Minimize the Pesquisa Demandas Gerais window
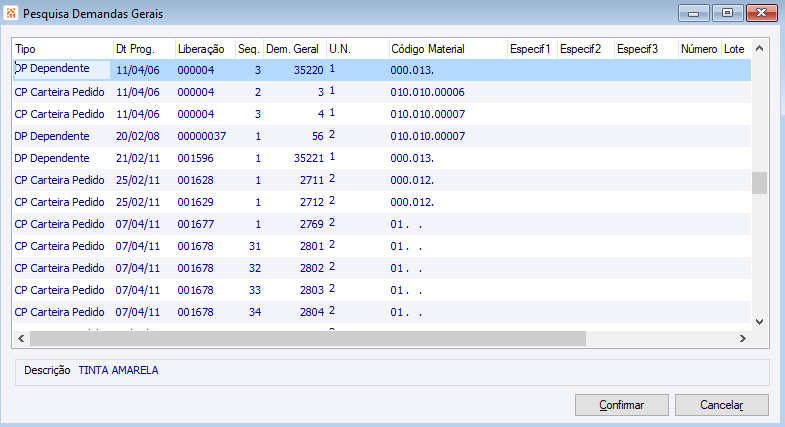Image resolution: width=785 pixels, height=427 pixels. [693, 14]
